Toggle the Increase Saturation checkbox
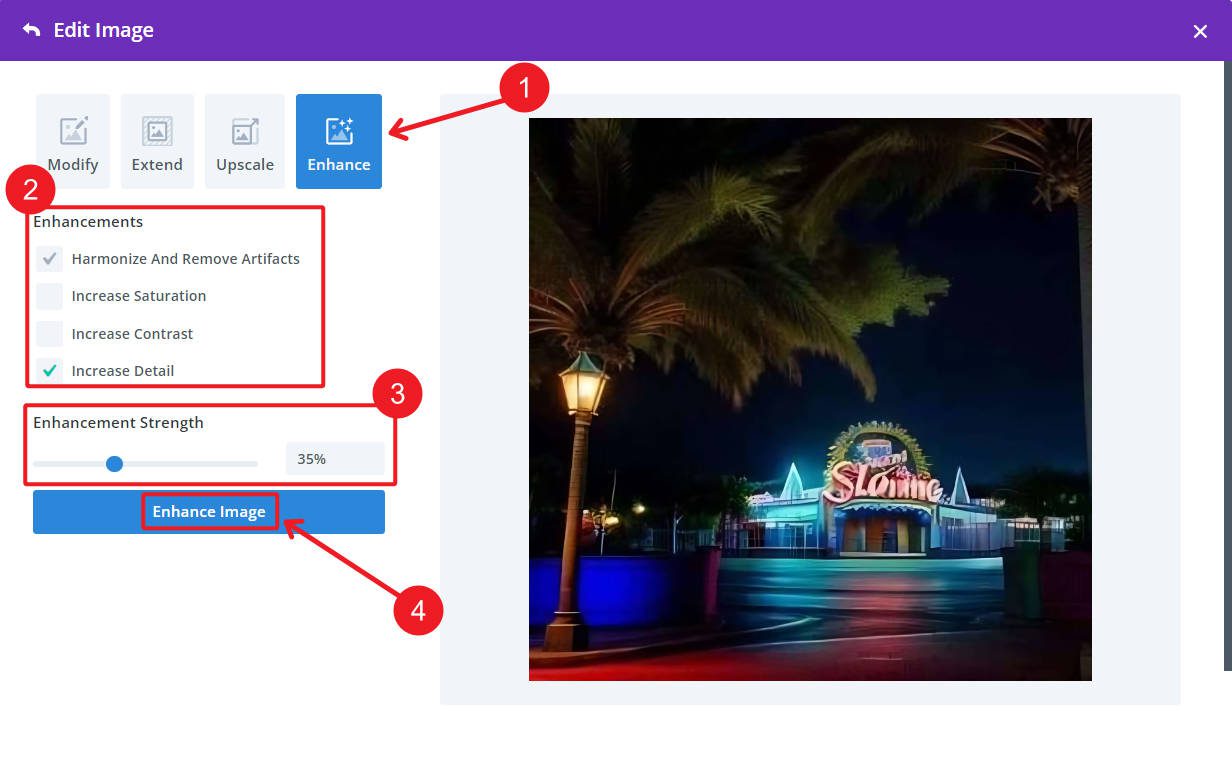Image resolution: width=1232 pixels, height=773 pixels. [49, 296]
